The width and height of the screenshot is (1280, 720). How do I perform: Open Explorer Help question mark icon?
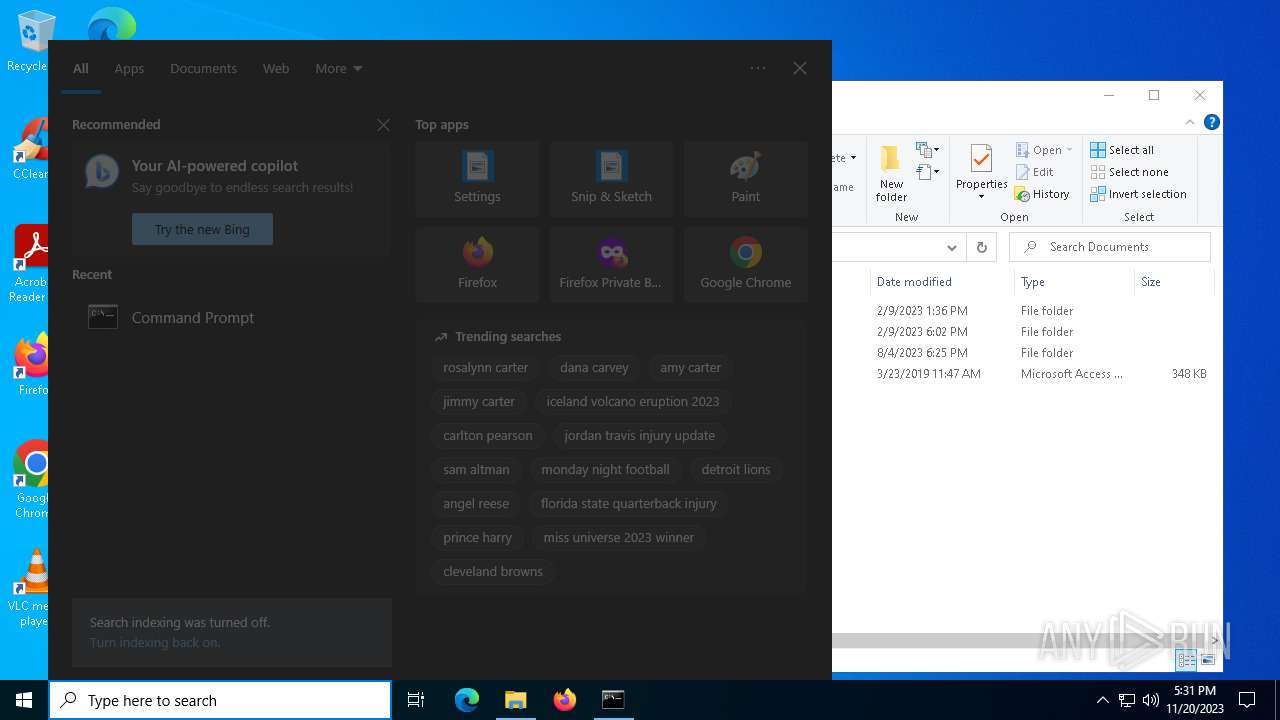tap(1212, 122)
